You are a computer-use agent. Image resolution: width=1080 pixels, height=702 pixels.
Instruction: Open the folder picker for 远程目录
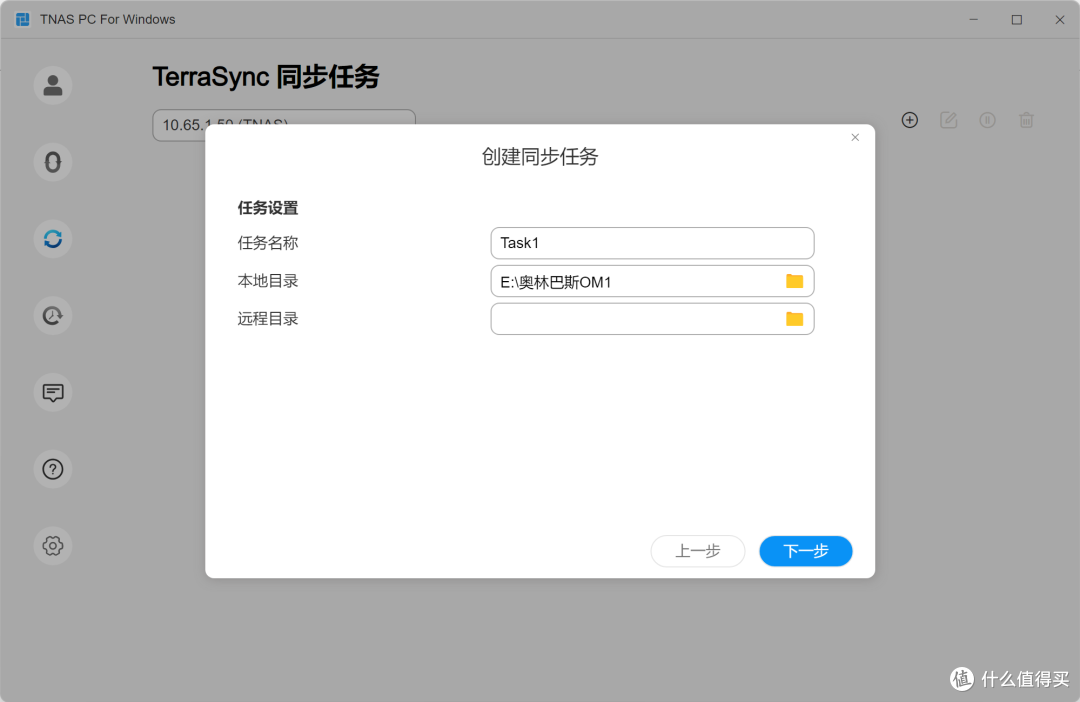click(x=794, y=319)
